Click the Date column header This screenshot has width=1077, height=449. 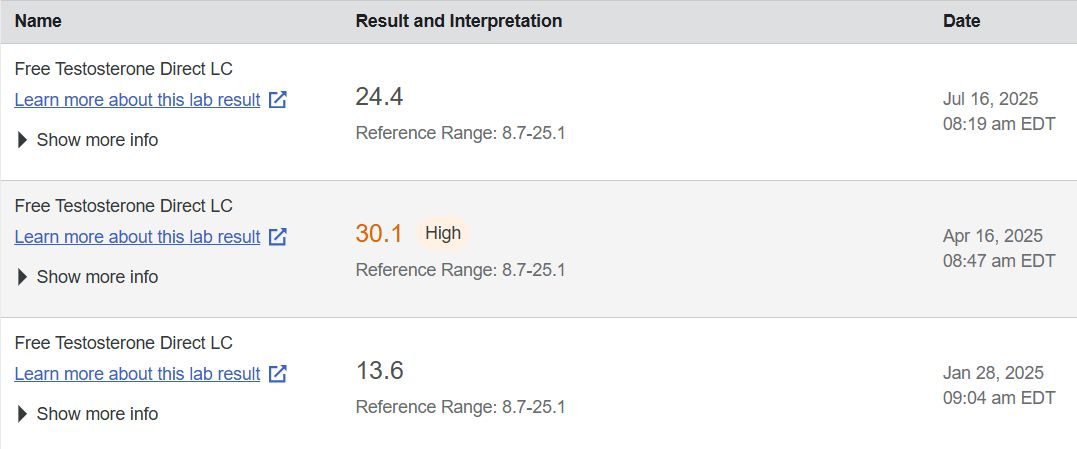(x=961, y=21)
